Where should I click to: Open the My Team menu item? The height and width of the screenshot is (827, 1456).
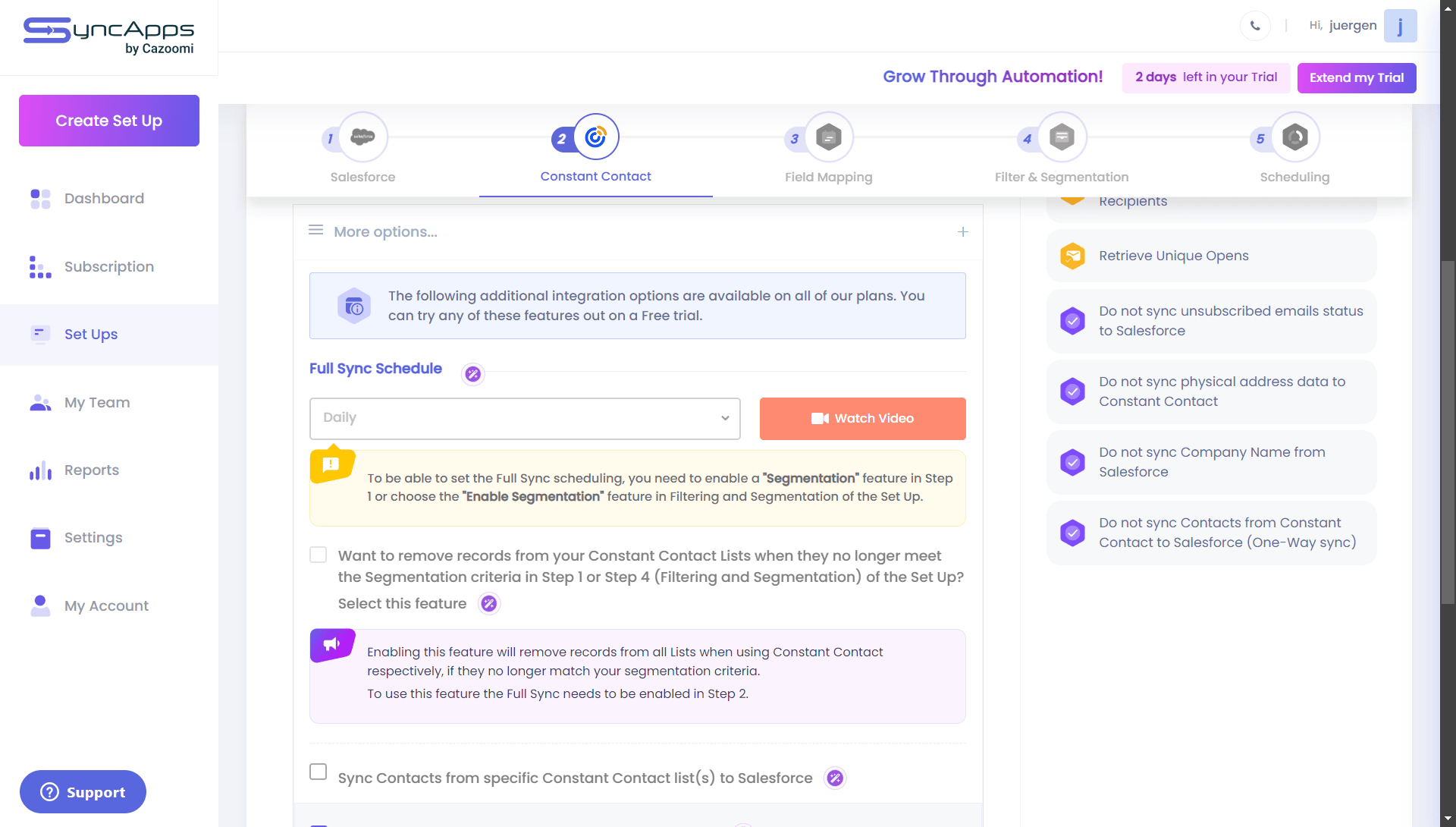tap(97, 403)
